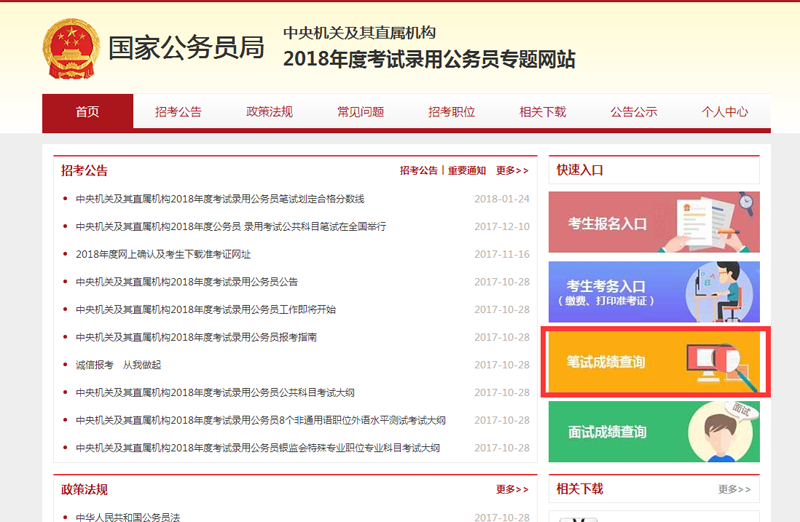800x522 pixels.
Task: Switch to 相关下载 navigation tab
Action: [x=543, y=112]
